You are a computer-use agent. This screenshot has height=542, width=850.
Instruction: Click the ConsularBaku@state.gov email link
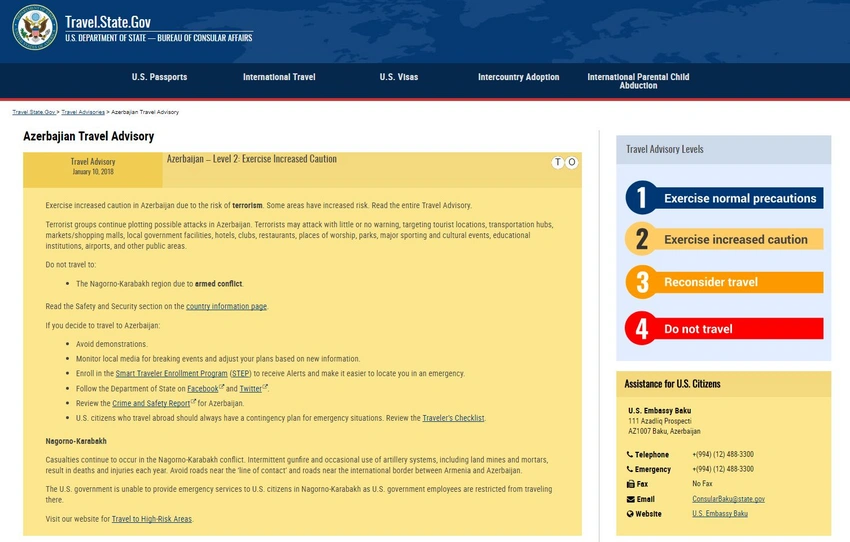pyautogui.click(x=728, y=499)
